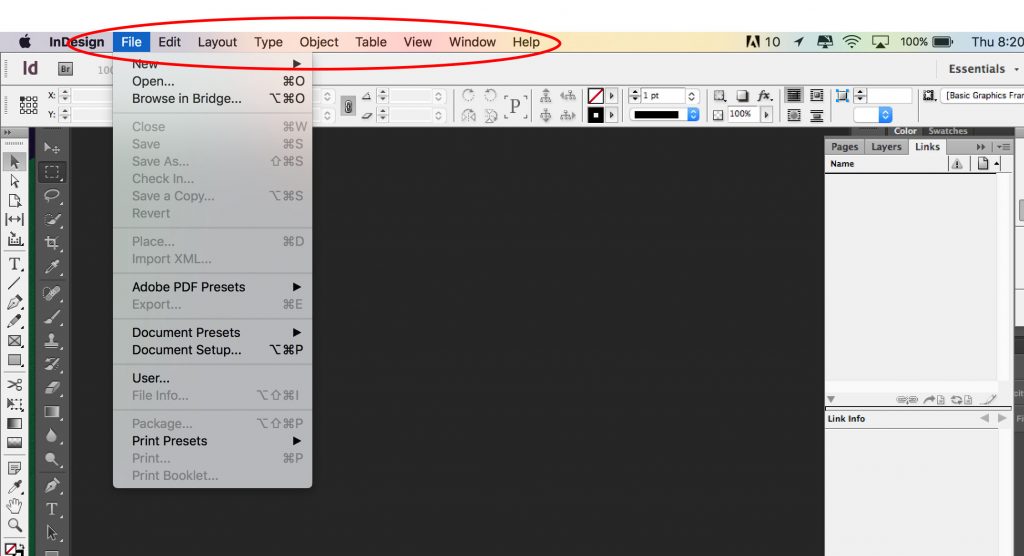1024x556 pixels.
Task: Expand the opacity 100% slider arrow
Action: point(767,115)
